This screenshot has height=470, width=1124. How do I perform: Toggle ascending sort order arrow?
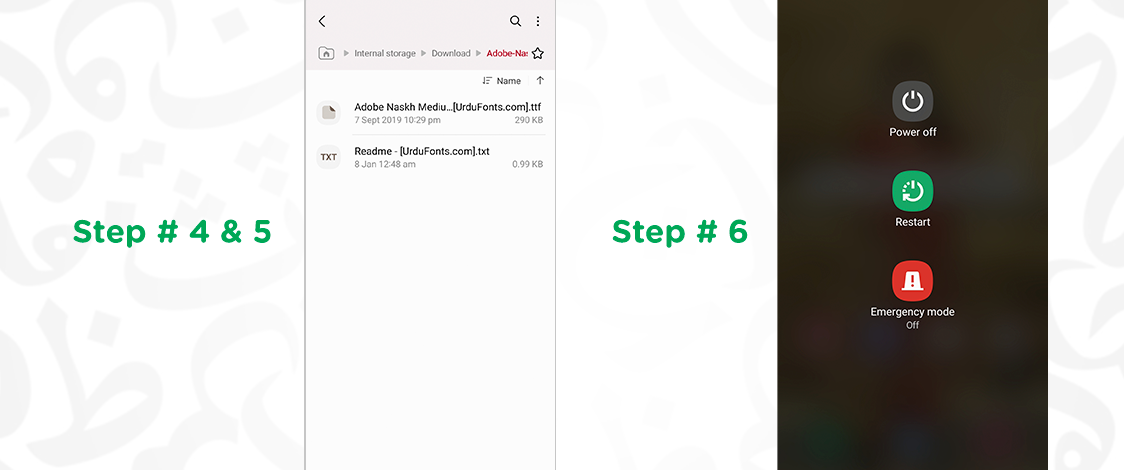point(540,81)
